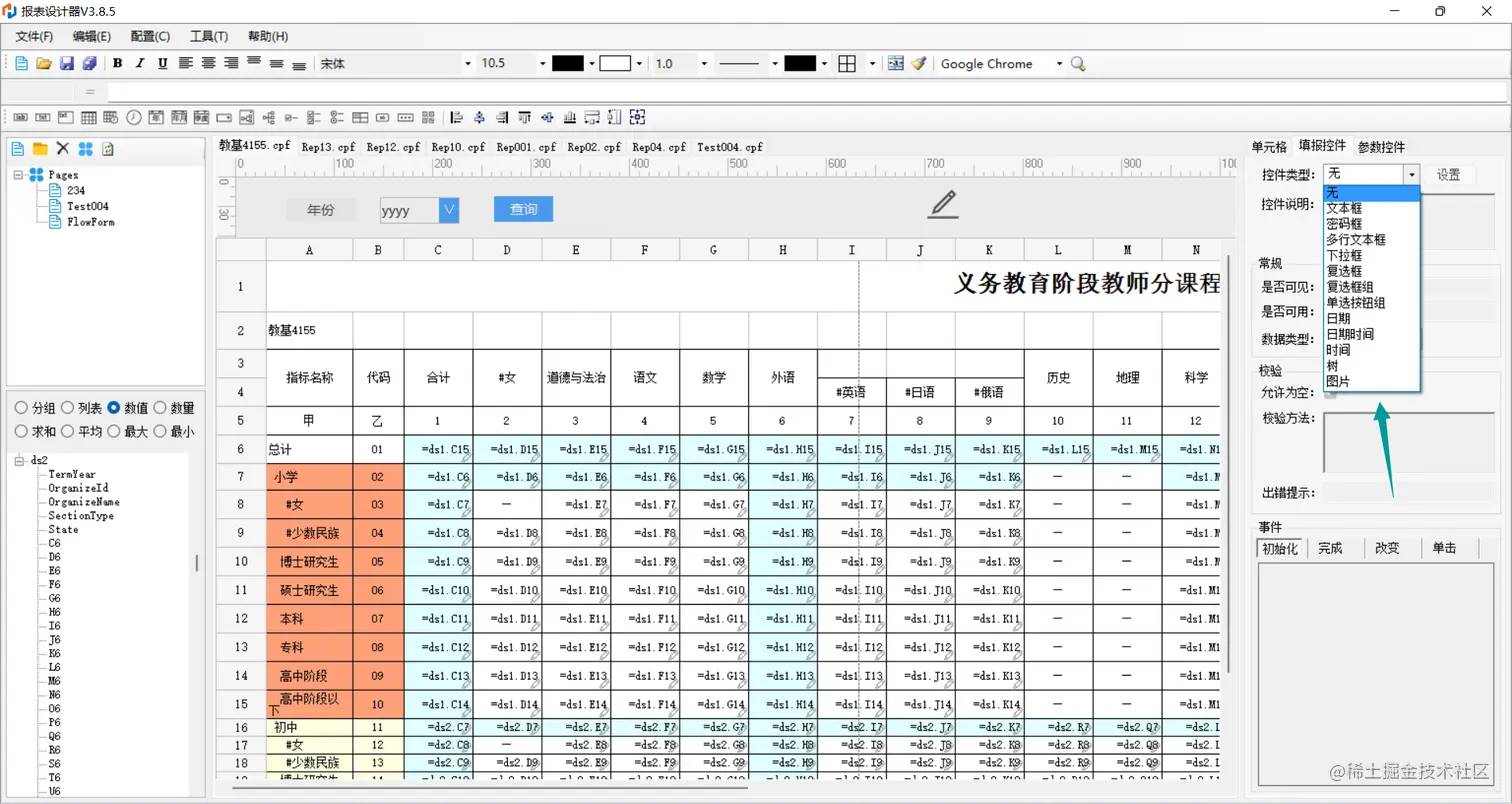Collapse the Pages tree node
Screen dimensions: 1512x804
19,175
